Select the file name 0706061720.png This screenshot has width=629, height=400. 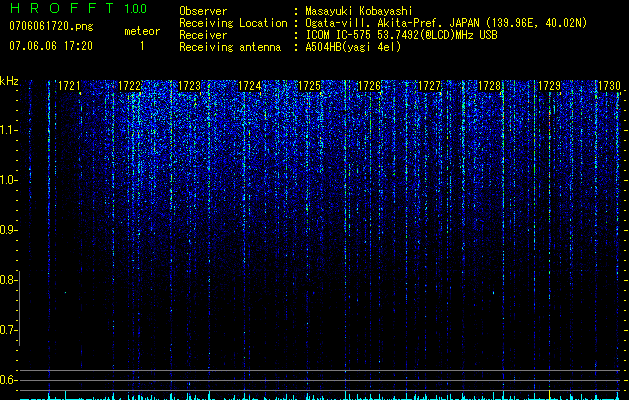pyautogui.click(x=51, y=26)
